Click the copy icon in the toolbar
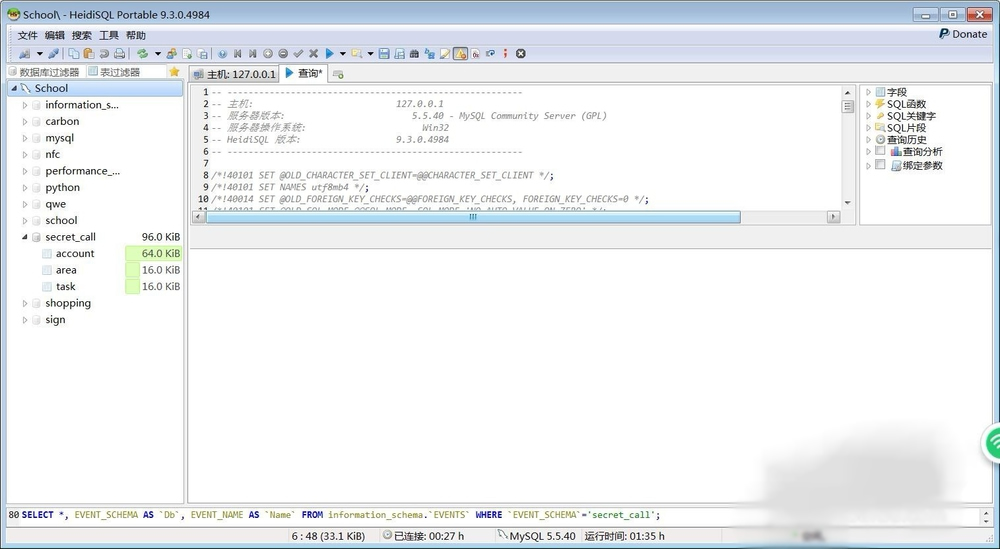Screen dimensions: 1000x549 pyautogui.click(x=74, y=54)
